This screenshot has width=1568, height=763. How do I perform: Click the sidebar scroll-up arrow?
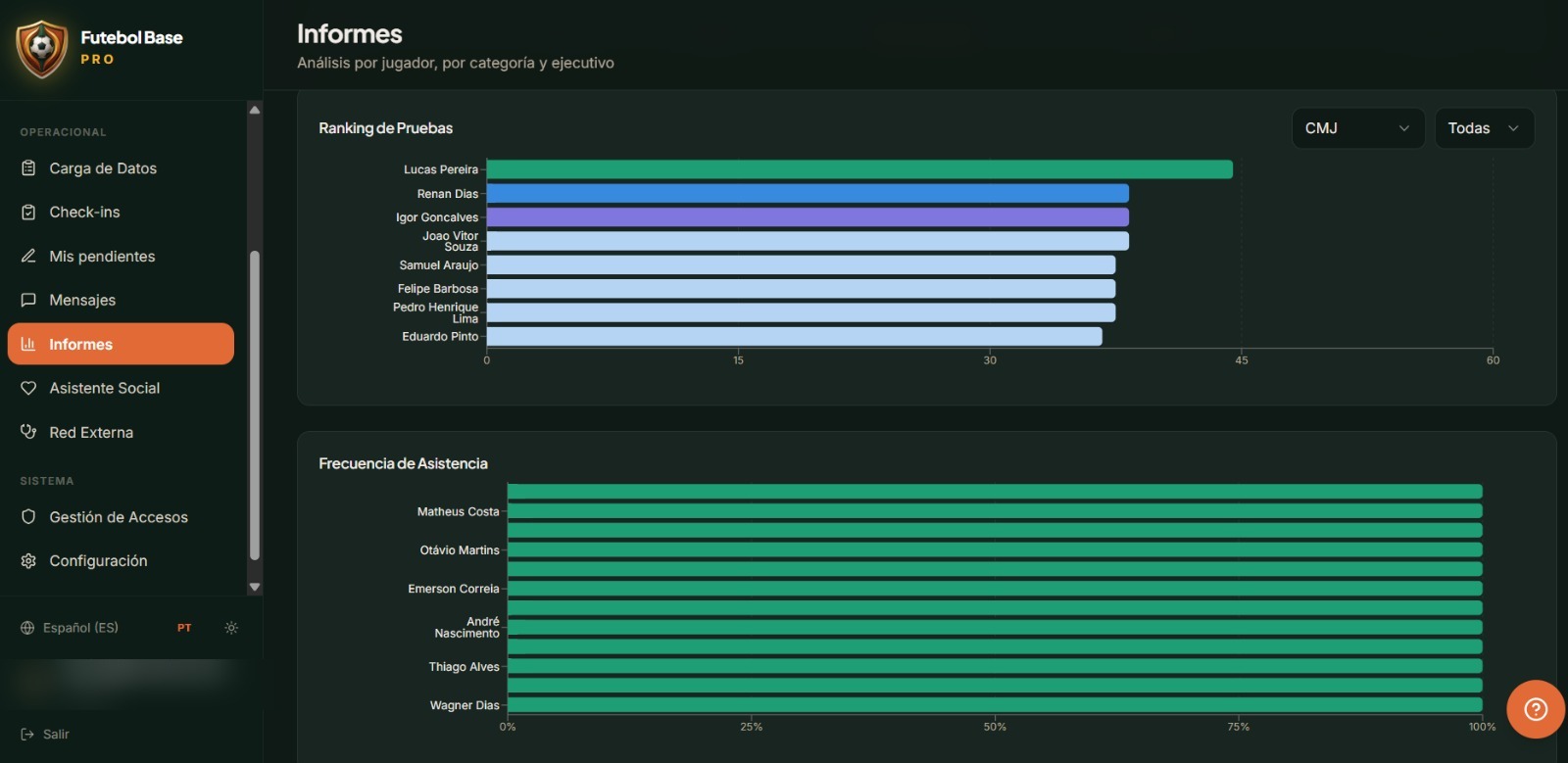pos(255,110)
